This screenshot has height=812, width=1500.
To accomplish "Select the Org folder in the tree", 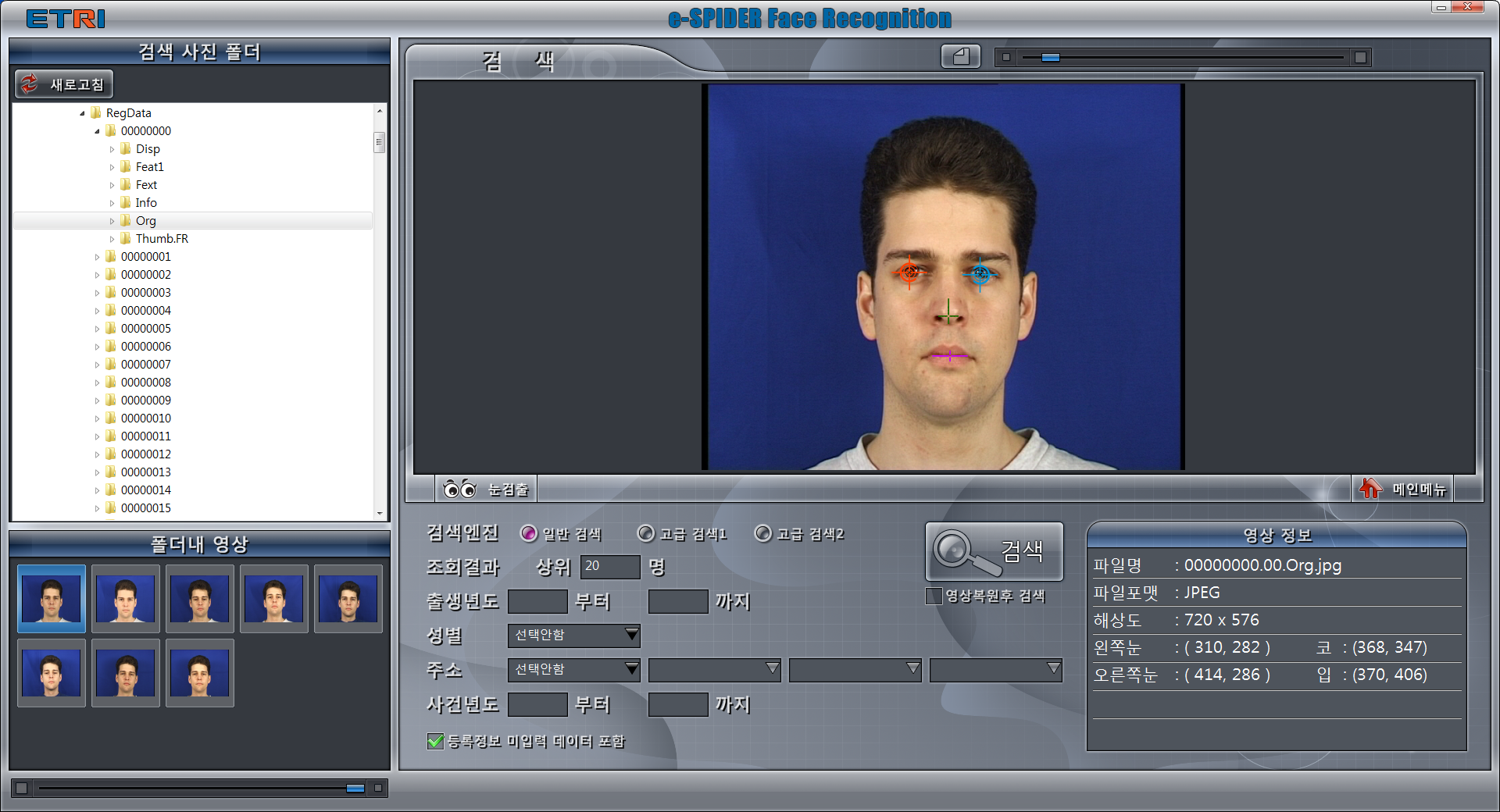I will coord(145,221).
